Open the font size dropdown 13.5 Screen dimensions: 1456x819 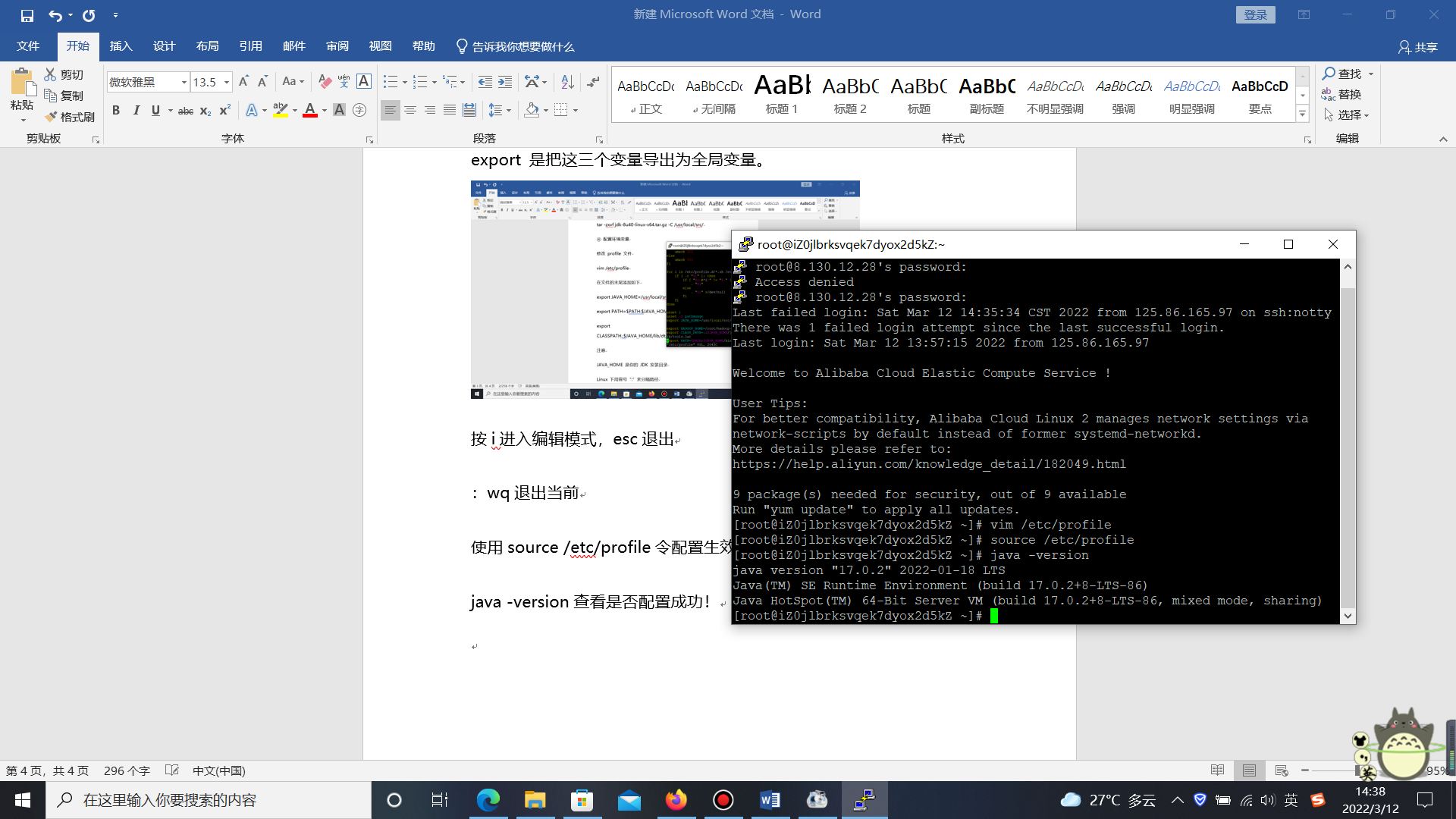click(x=226, y=82)
